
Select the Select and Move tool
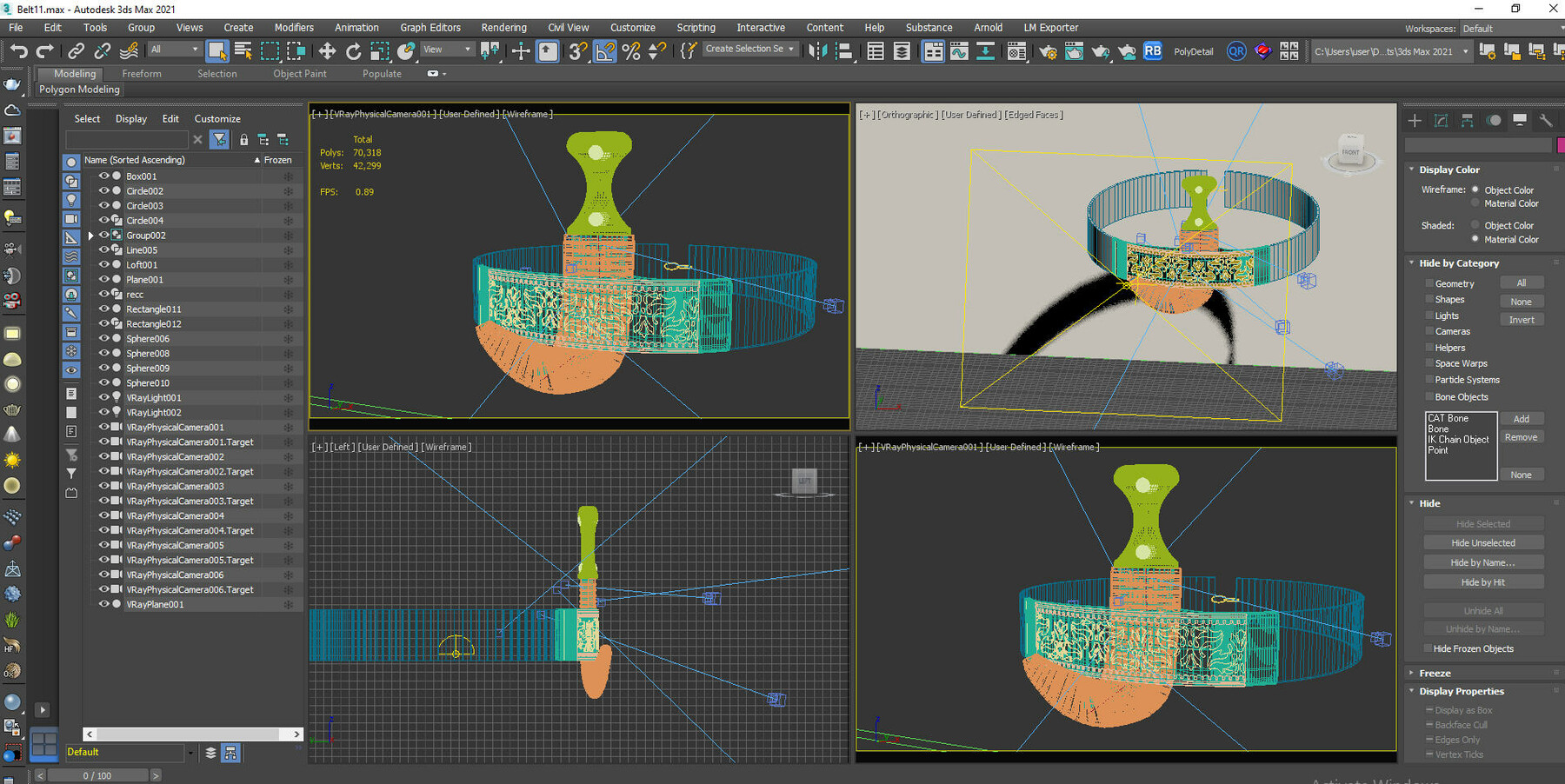tap(327, 50)
